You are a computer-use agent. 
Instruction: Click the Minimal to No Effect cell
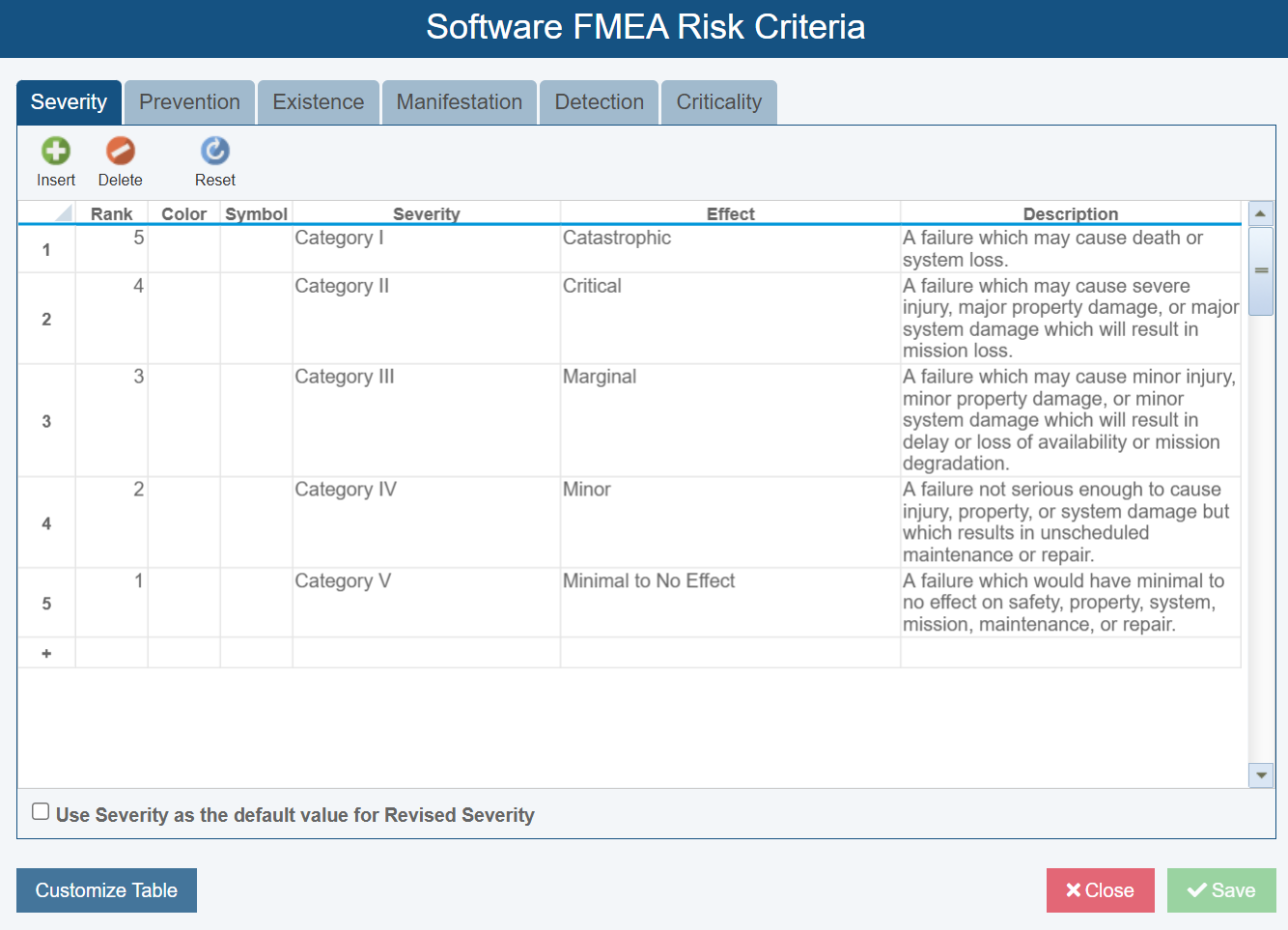click(x=731, y=603)
